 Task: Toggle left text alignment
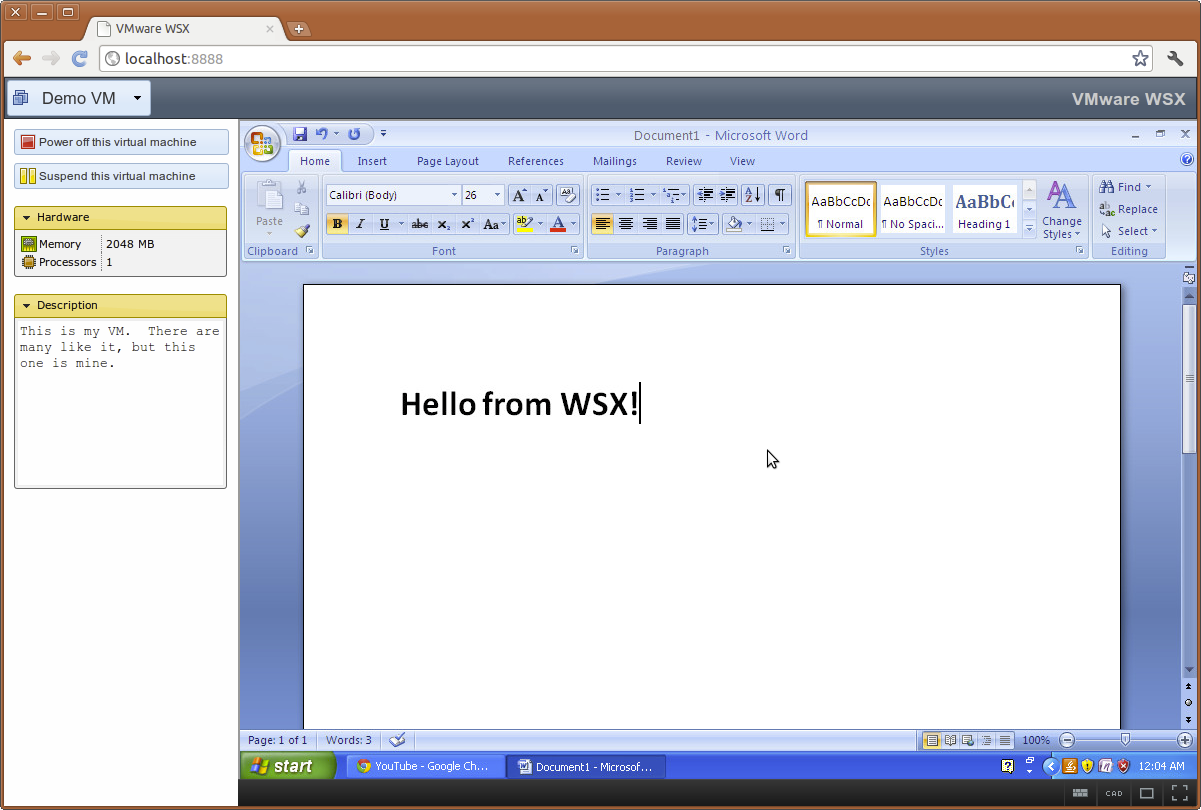602,224
